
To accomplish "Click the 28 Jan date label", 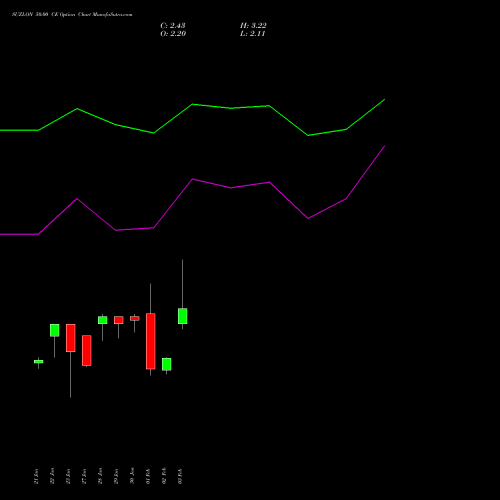I will [x=100, y=476].
